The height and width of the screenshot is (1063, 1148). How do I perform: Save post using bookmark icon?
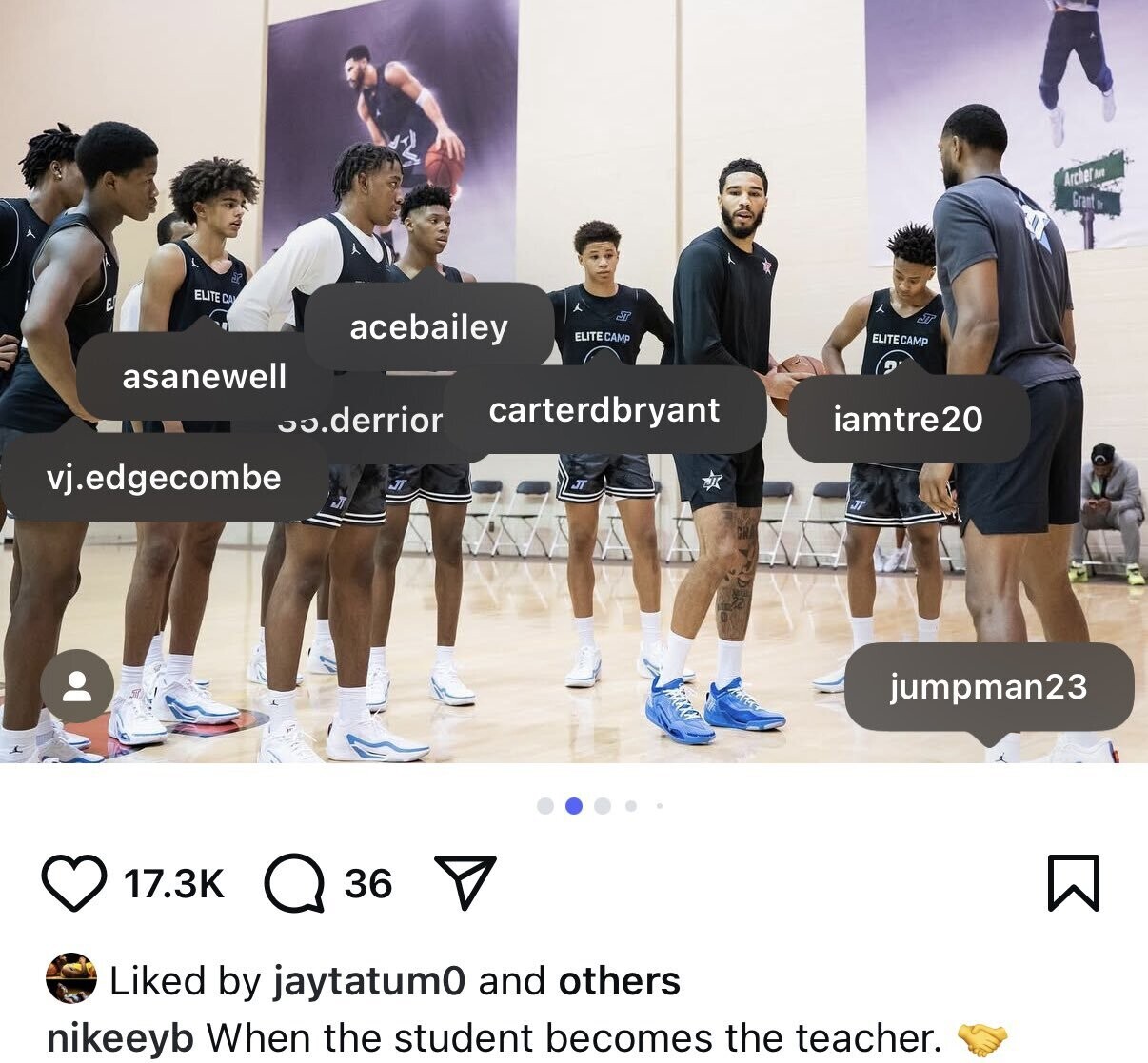point(1074,883)
